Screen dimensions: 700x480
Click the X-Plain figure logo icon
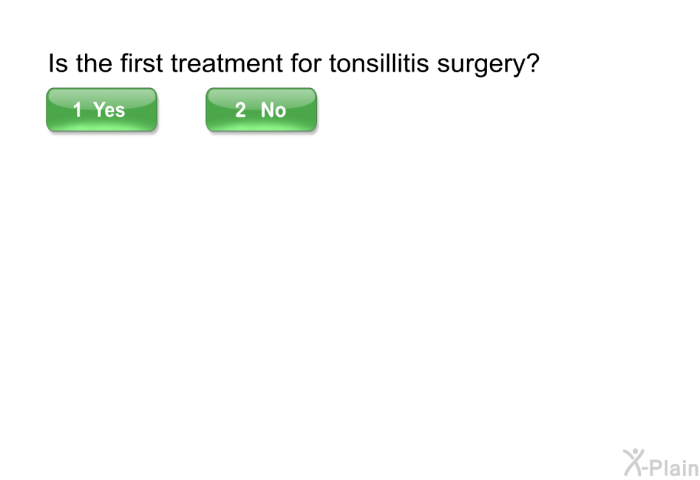click(633, 461)
